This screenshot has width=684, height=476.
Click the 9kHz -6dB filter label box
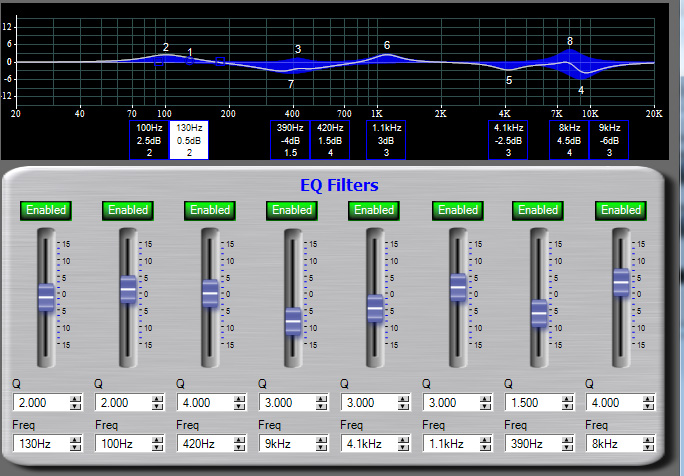pos(609,141)
